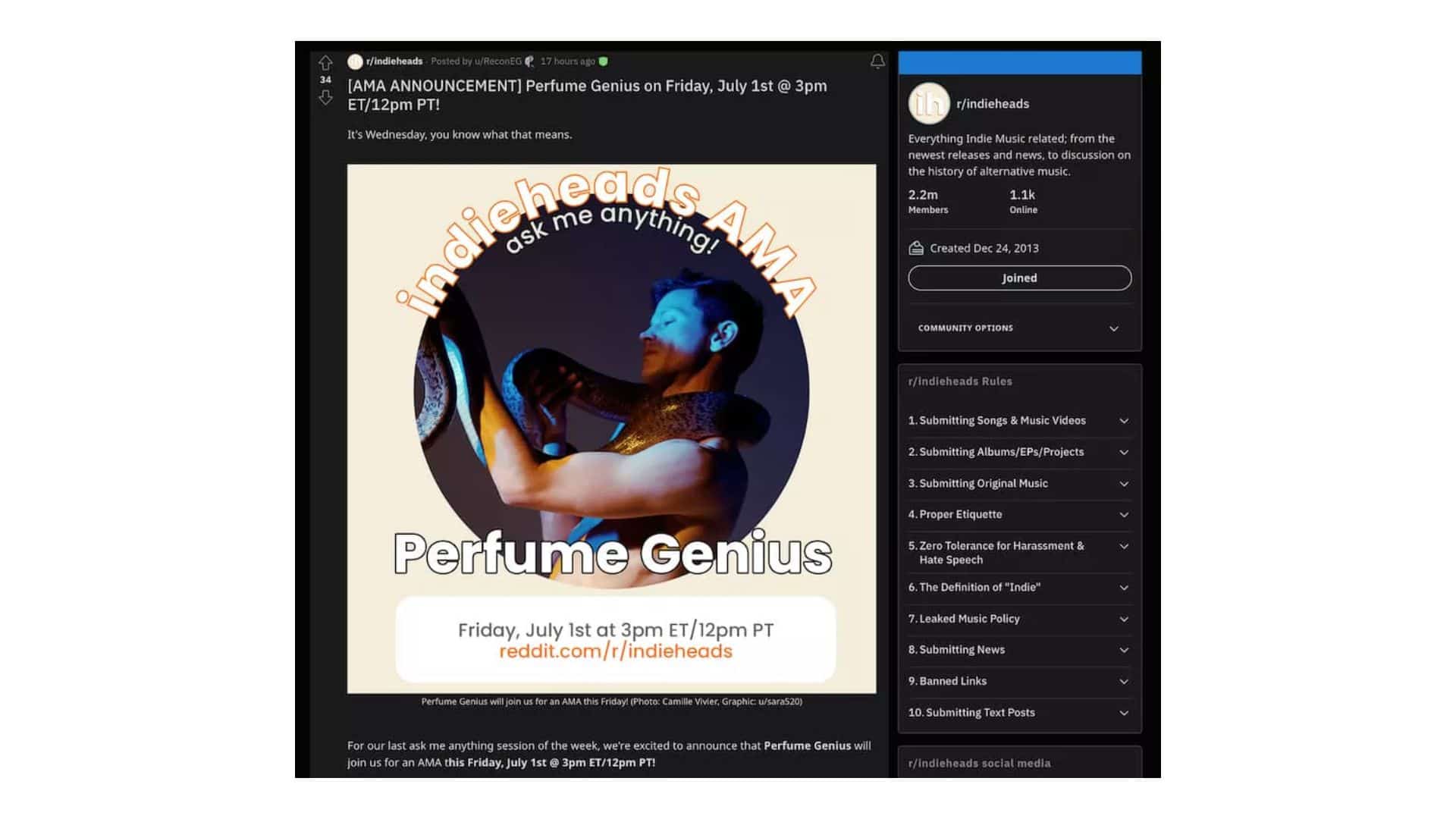The image size is (1456, 819).
Task: Click the green shield mod icon
Action: click(x=604, y=61)
